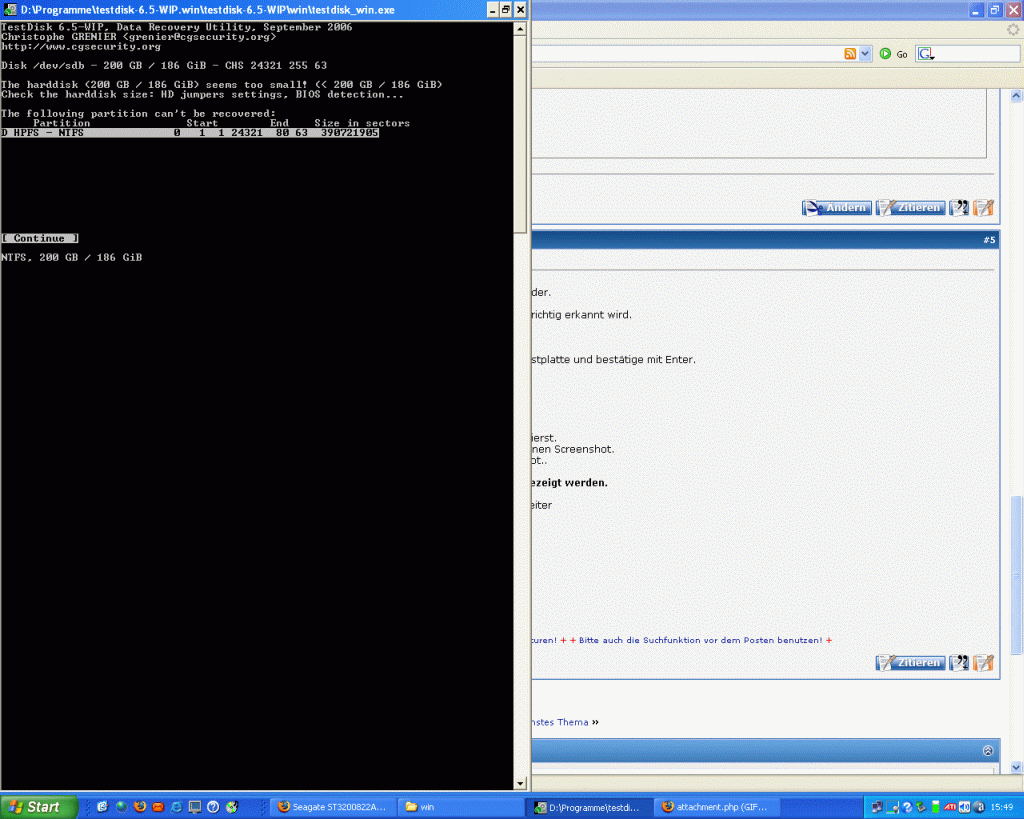Launch Firefox from the Quick Launch bar

click(x=139, y=807)
